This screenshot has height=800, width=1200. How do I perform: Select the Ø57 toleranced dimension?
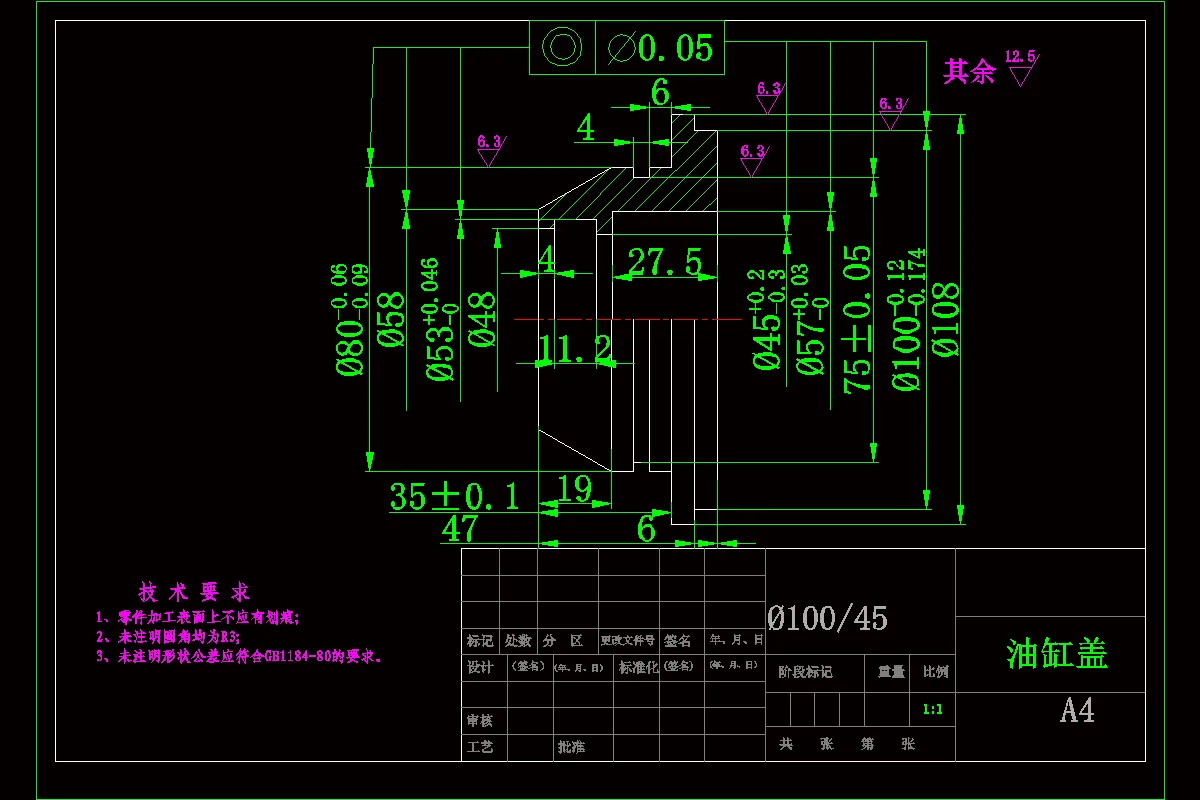(810, 320)
